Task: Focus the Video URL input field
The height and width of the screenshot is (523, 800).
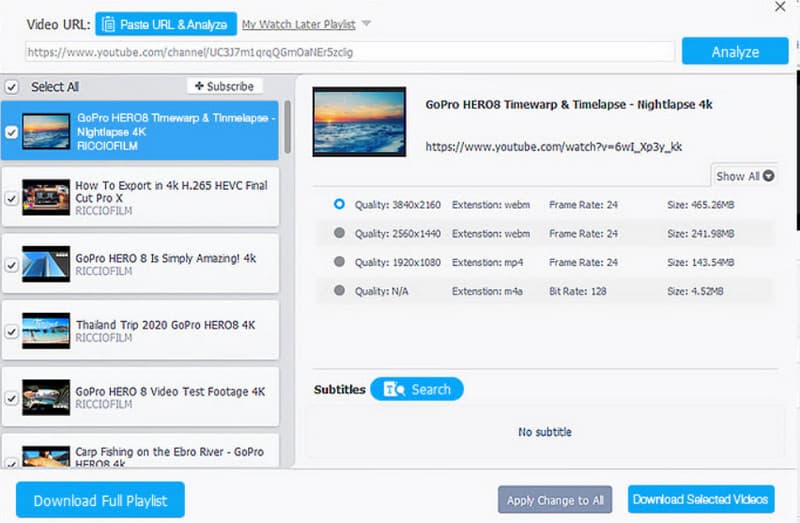Action: pos(349,52)
